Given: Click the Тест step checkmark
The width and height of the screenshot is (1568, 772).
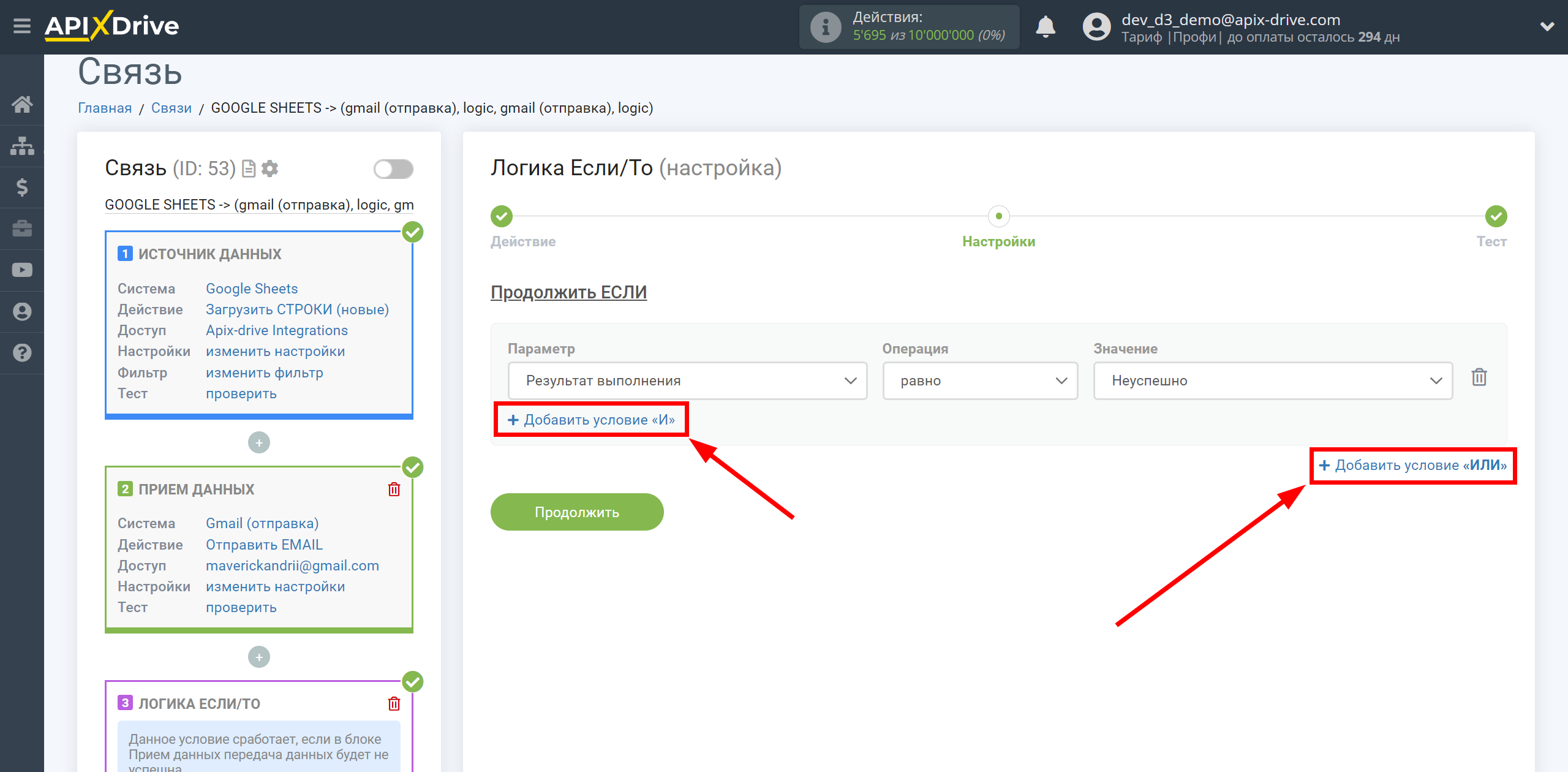Looking at the screenshot, I should tap(1496, 216).
